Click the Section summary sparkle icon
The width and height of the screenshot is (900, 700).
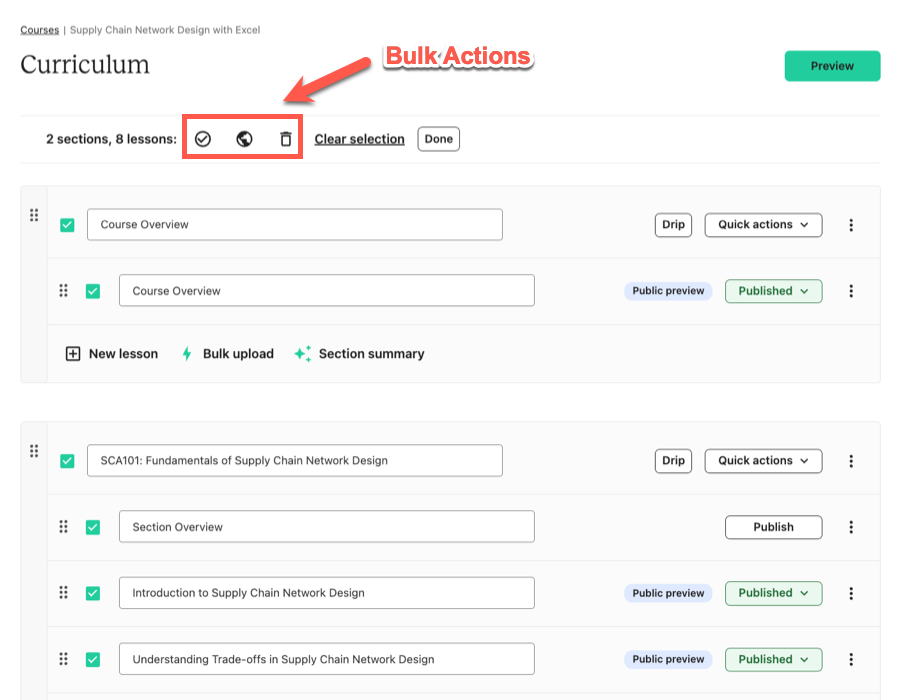tap(303, 353)
